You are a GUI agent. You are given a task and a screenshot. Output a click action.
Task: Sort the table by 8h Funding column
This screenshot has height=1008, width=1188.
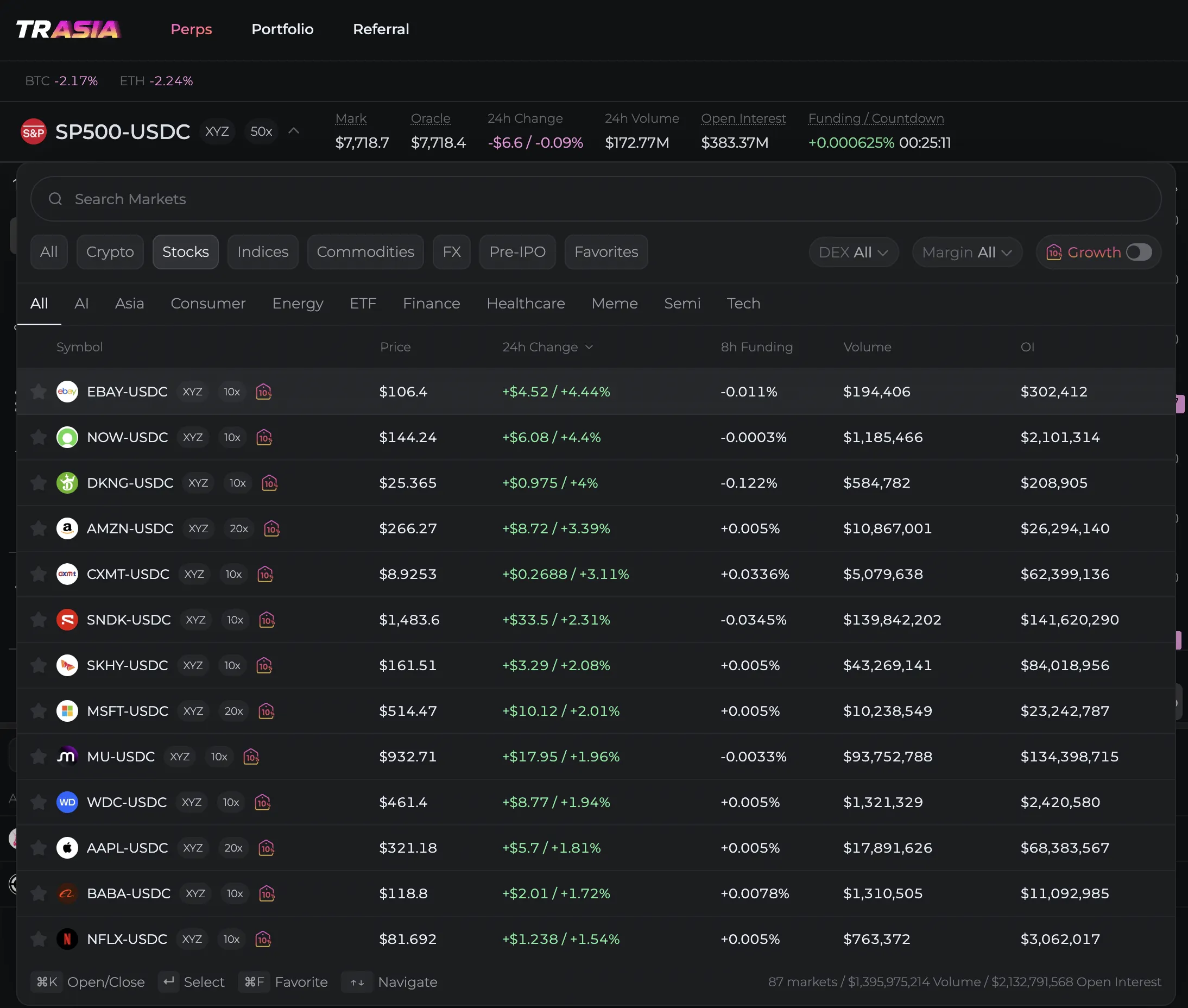coord(757,347)
